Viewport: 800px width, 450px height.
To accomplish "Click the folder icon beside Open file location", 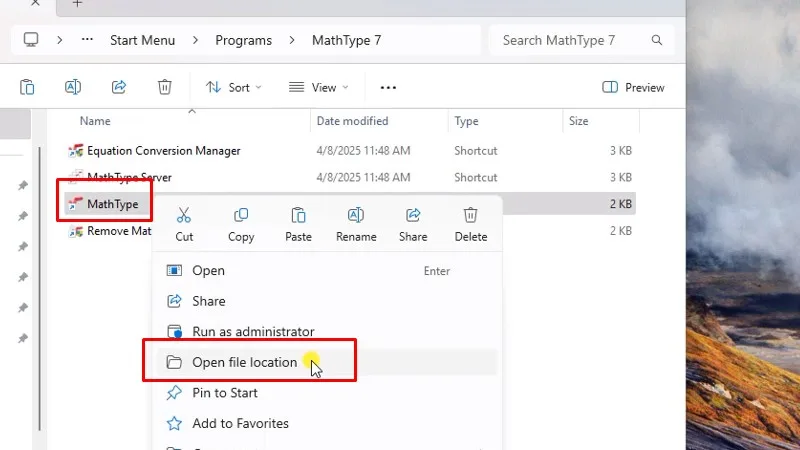I will point(174,362).
